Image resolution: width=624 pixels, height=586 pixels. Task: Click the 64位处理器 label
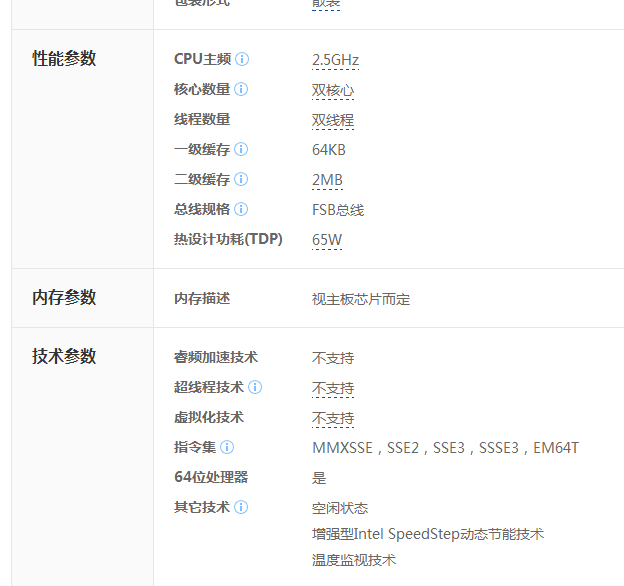coord(211,477)
